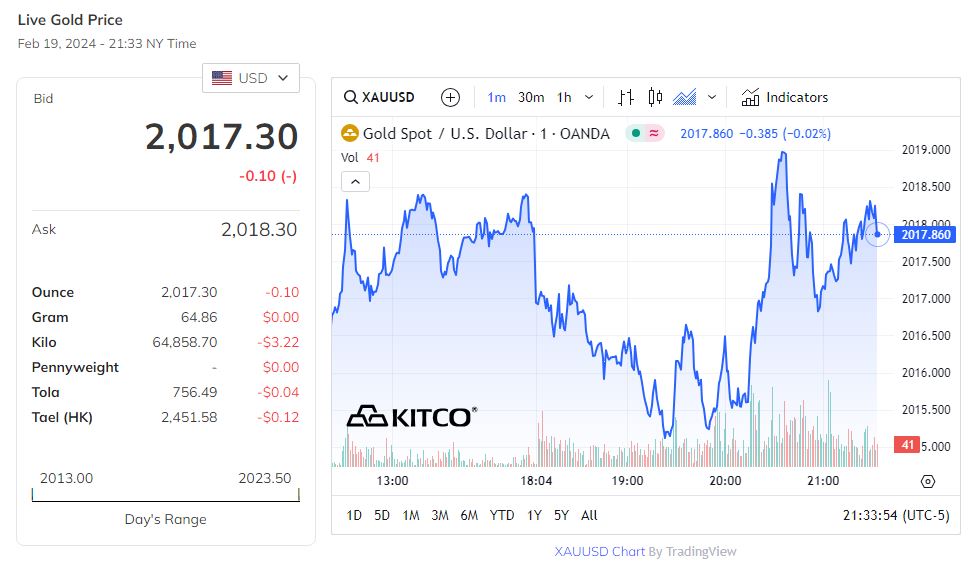Collapse the chart legend with arrow button

pos(356,181)
